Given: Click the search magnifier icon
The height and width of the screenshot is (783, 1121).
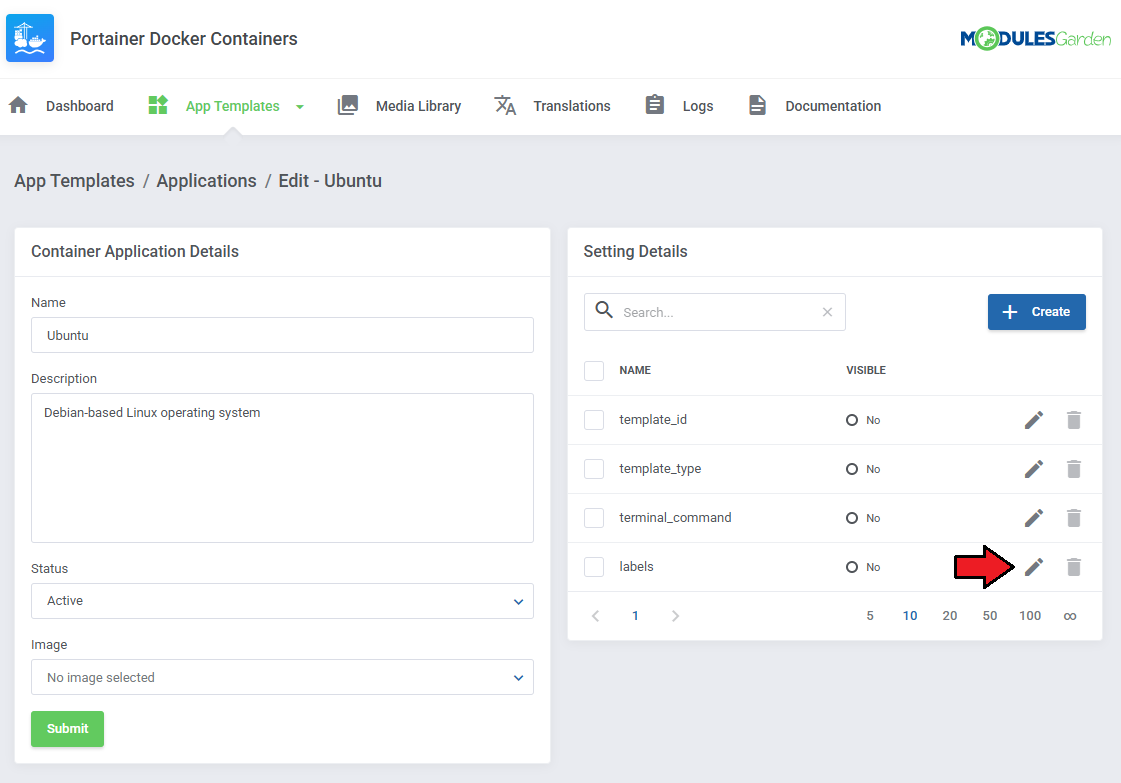Looking at the screenshot, I should 604,310.
